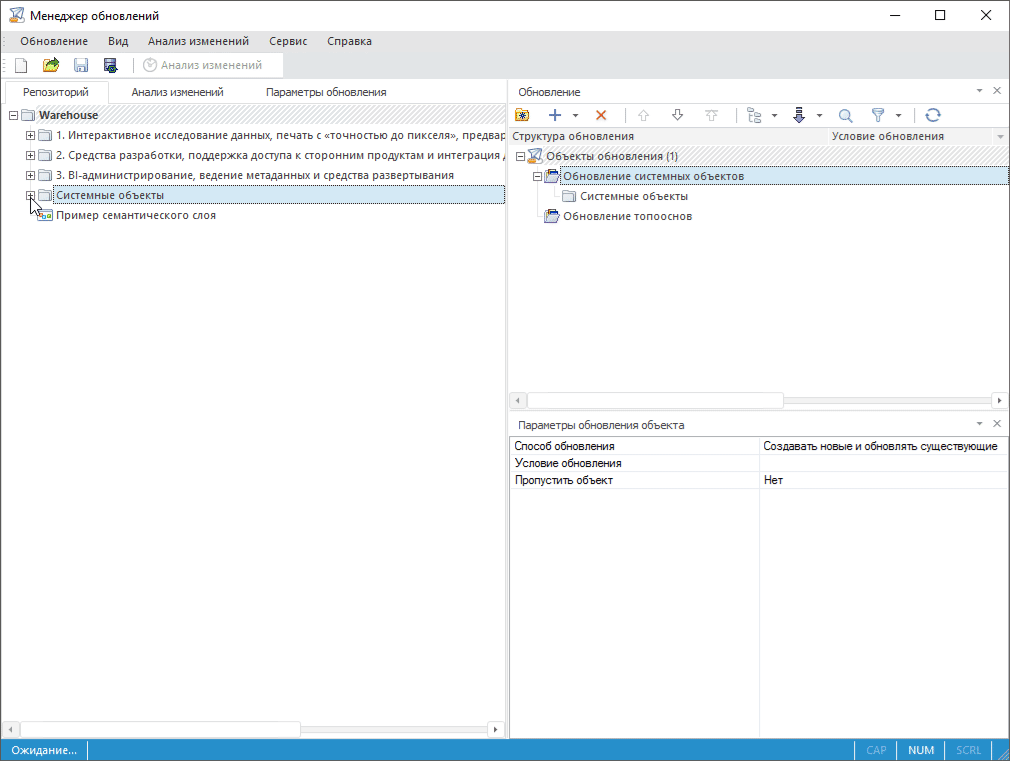
Task: Click the magnifier search icon in Обновление panel
Action: click(845, 116)
